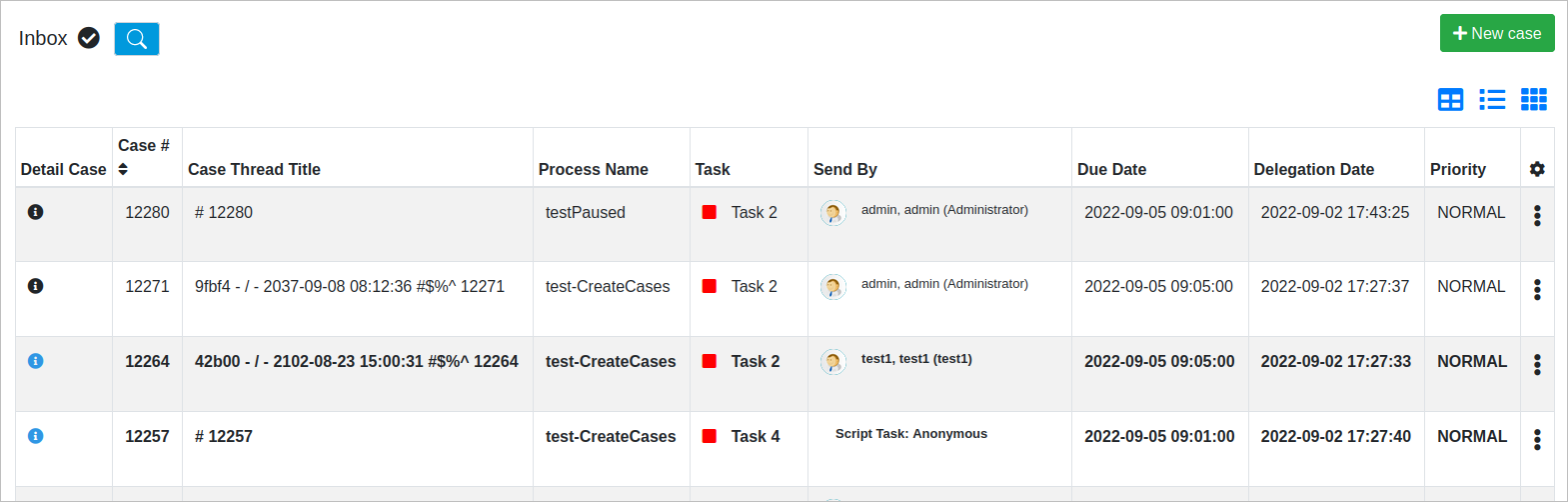Switch to card grid view icon

[x=1534, y=99]
